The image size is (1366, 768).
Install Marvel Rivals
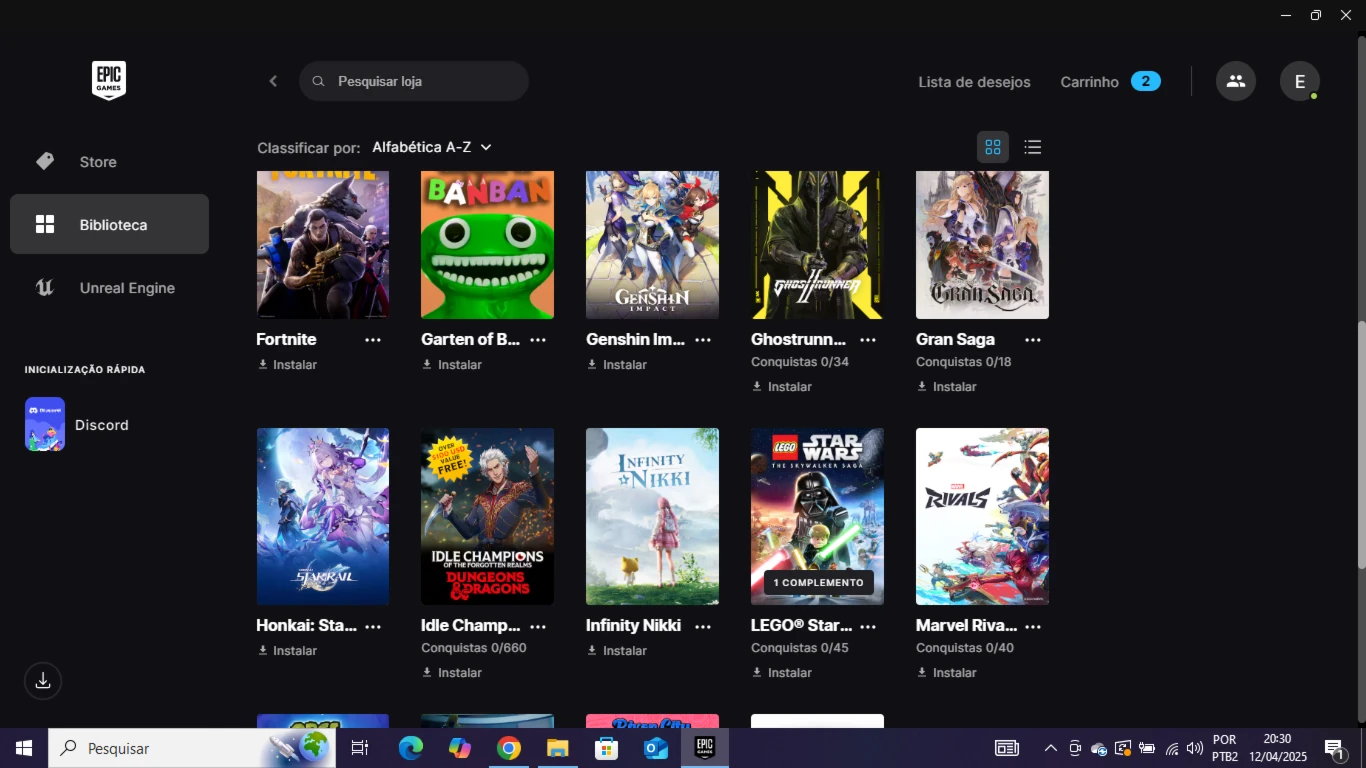(x=947, y=673)
